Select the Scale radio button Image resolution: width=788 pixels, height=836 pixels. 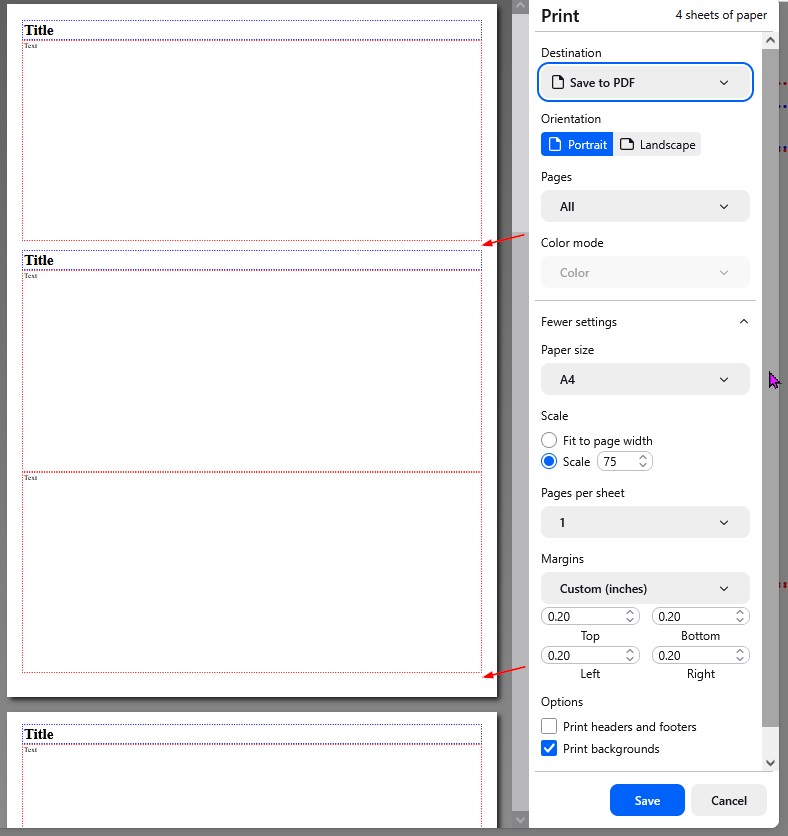point(549,461)
